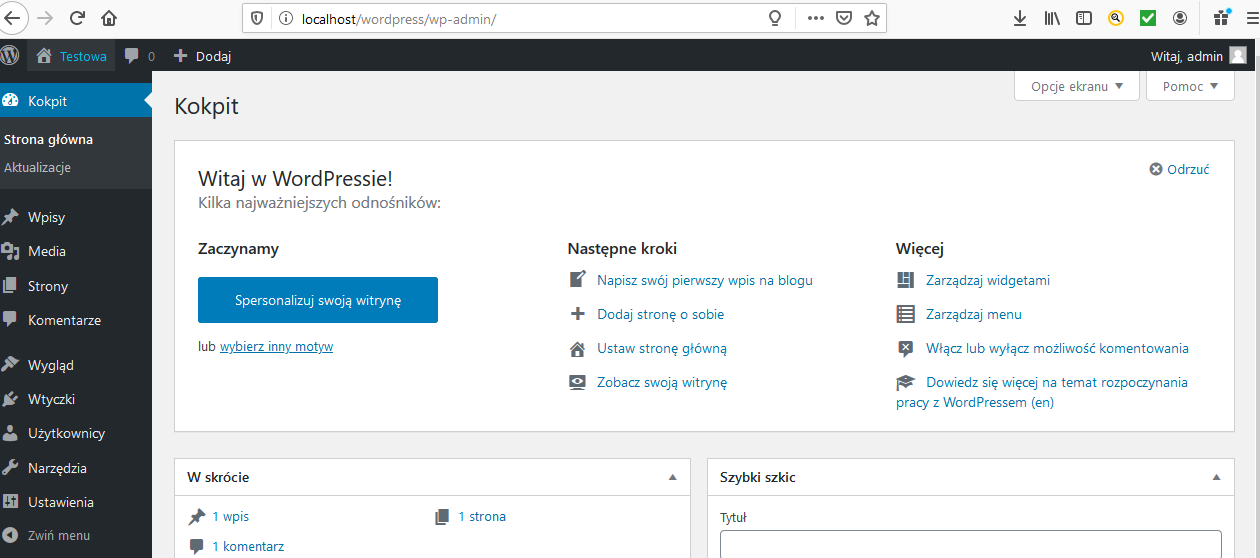Click Dodaj stronę o sobie link
The height and width of the screenshot is (558, 1260).
coord(661,314)
